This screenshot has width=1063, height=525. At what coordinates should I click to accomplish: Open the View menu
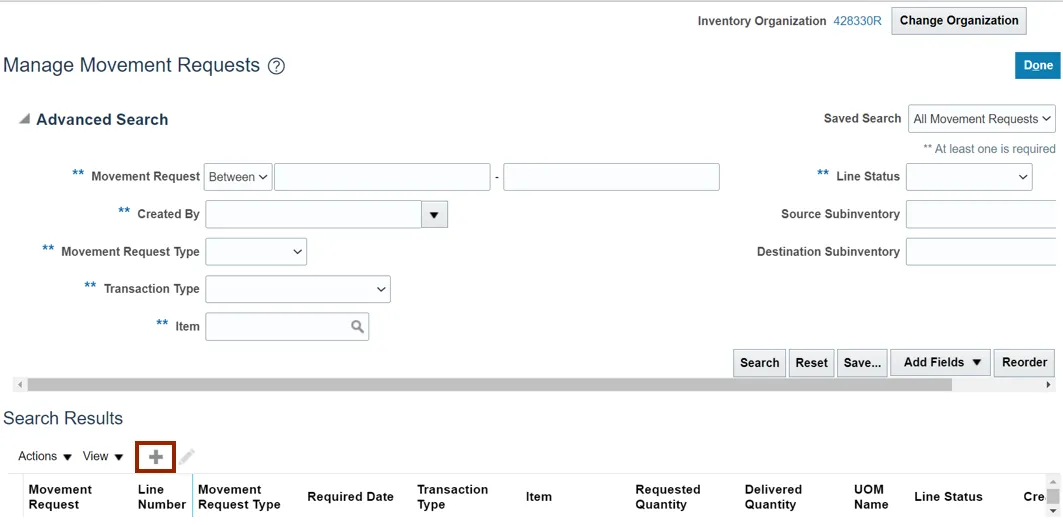[x=103, y=457]
